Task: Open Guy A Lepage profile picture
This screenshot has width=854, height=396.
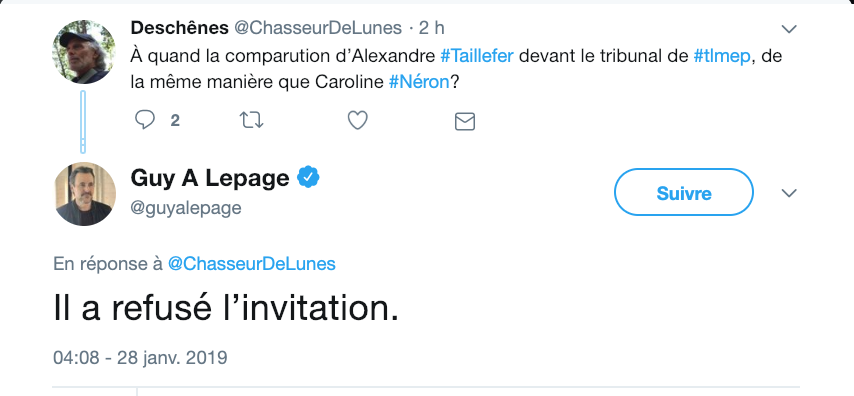Action: click(x=85, y=194)
